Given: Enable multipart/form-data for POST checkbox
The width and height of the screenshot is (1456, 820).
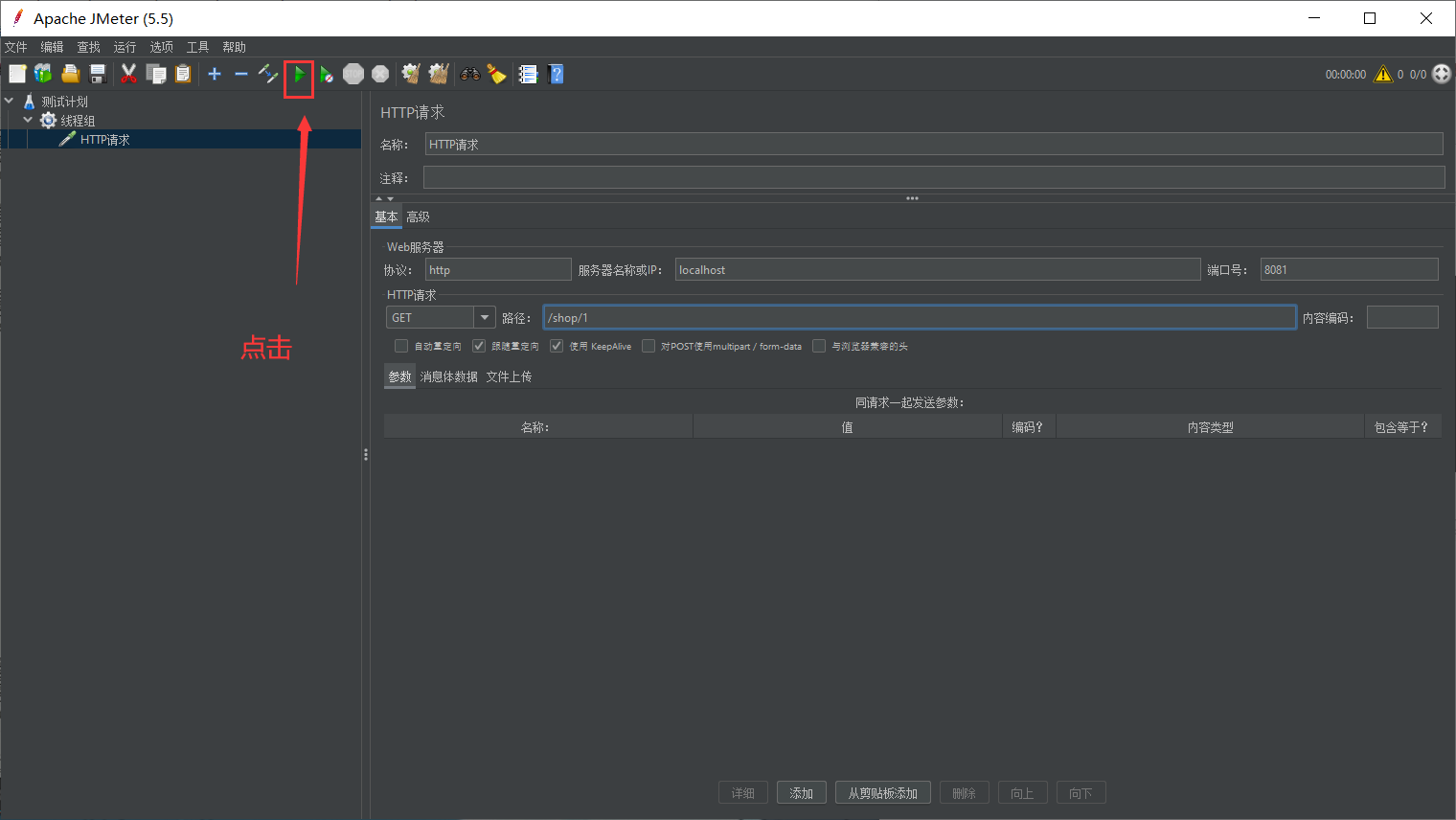Looking at the screenshot, I should click(x=648, y=346).
